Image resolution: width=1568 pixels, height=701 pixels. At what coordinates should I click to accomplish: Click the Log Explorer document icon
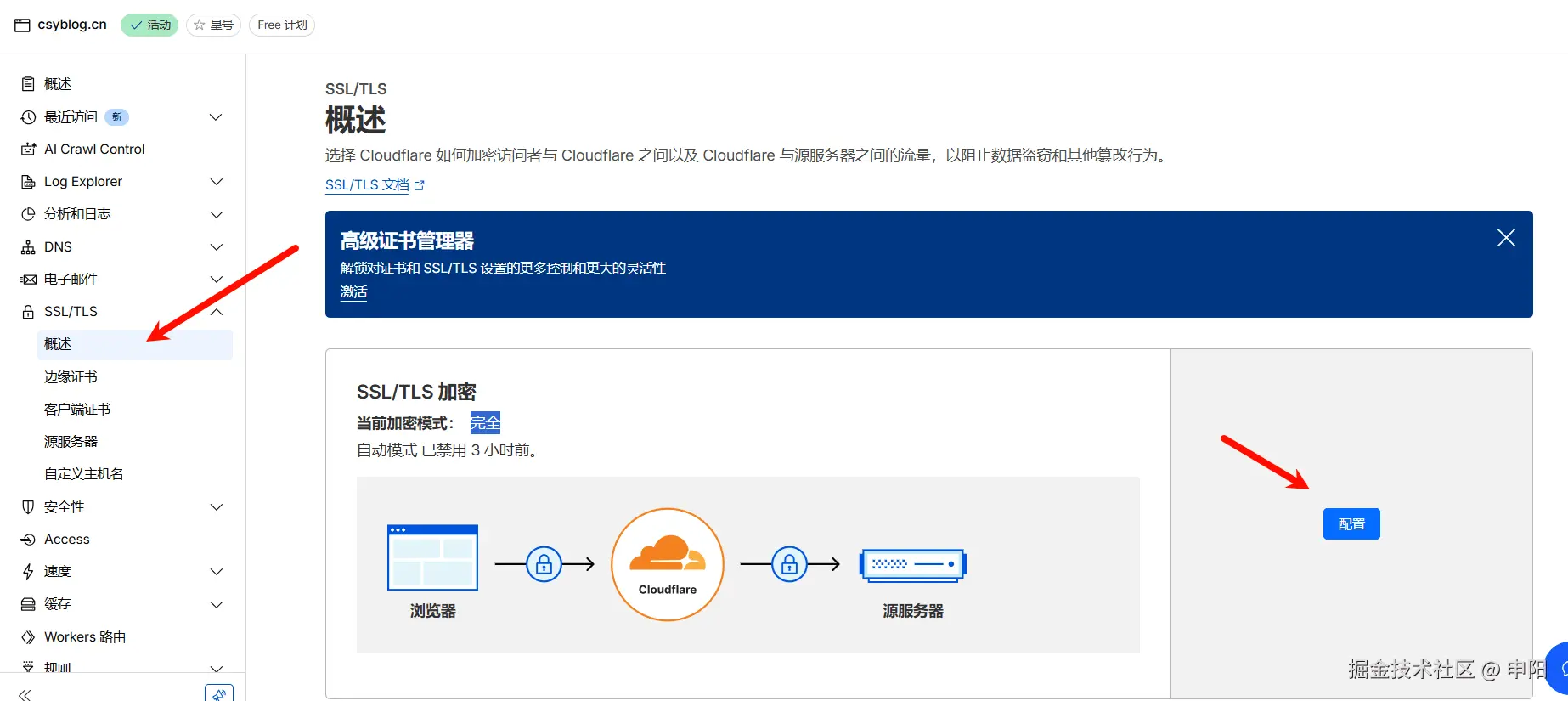28,182
